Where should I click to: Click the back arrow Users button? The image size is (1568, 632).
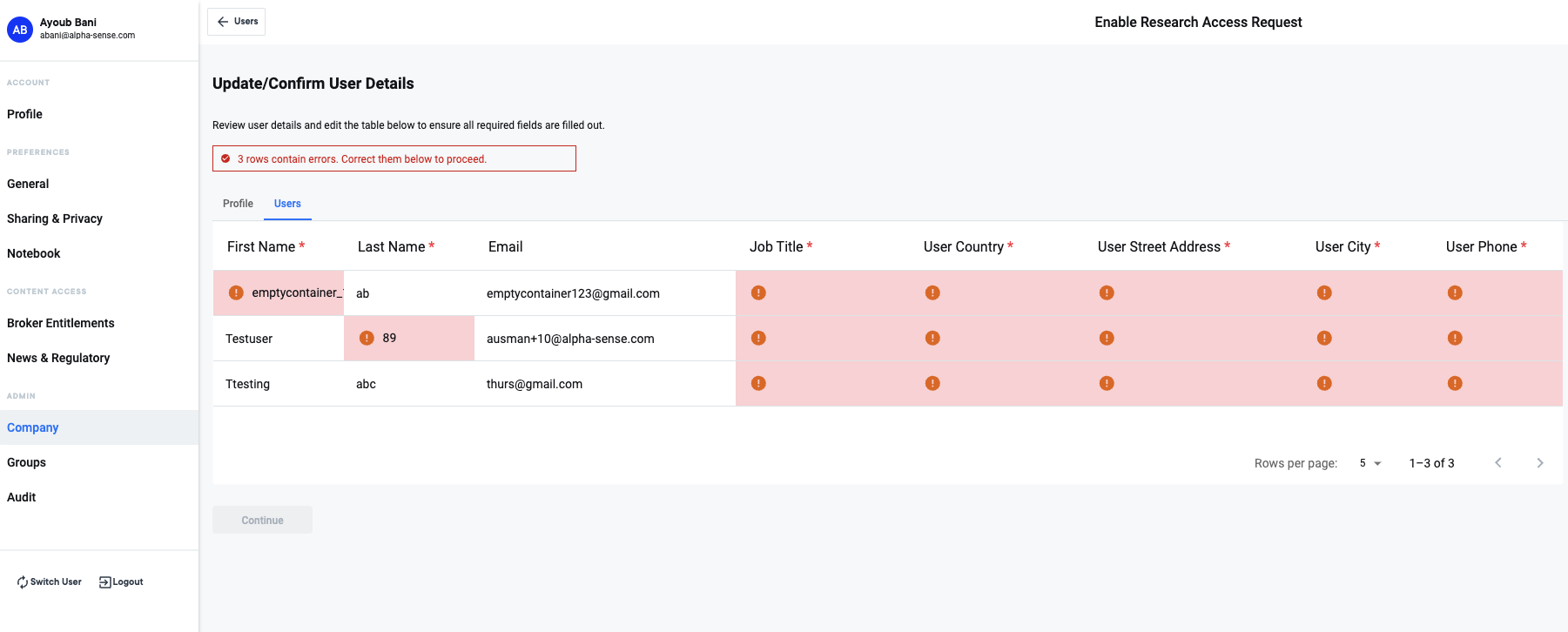236,22
